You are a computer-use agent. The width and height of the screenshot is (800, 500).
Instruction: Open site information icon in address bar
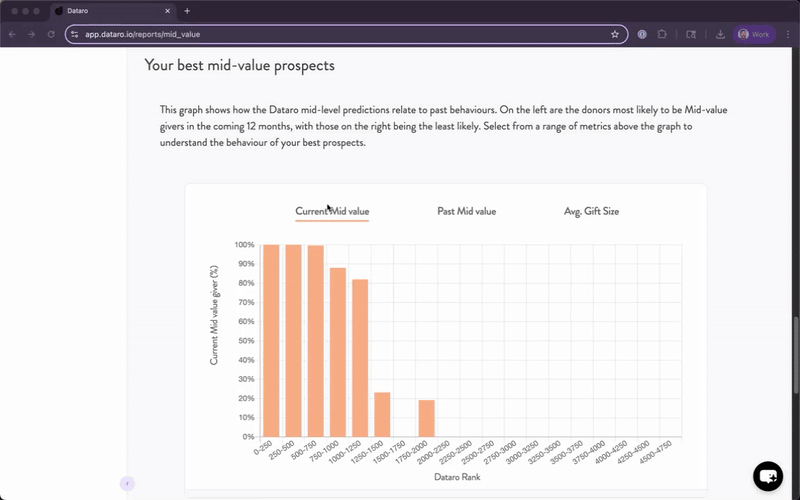click(75, 34)
